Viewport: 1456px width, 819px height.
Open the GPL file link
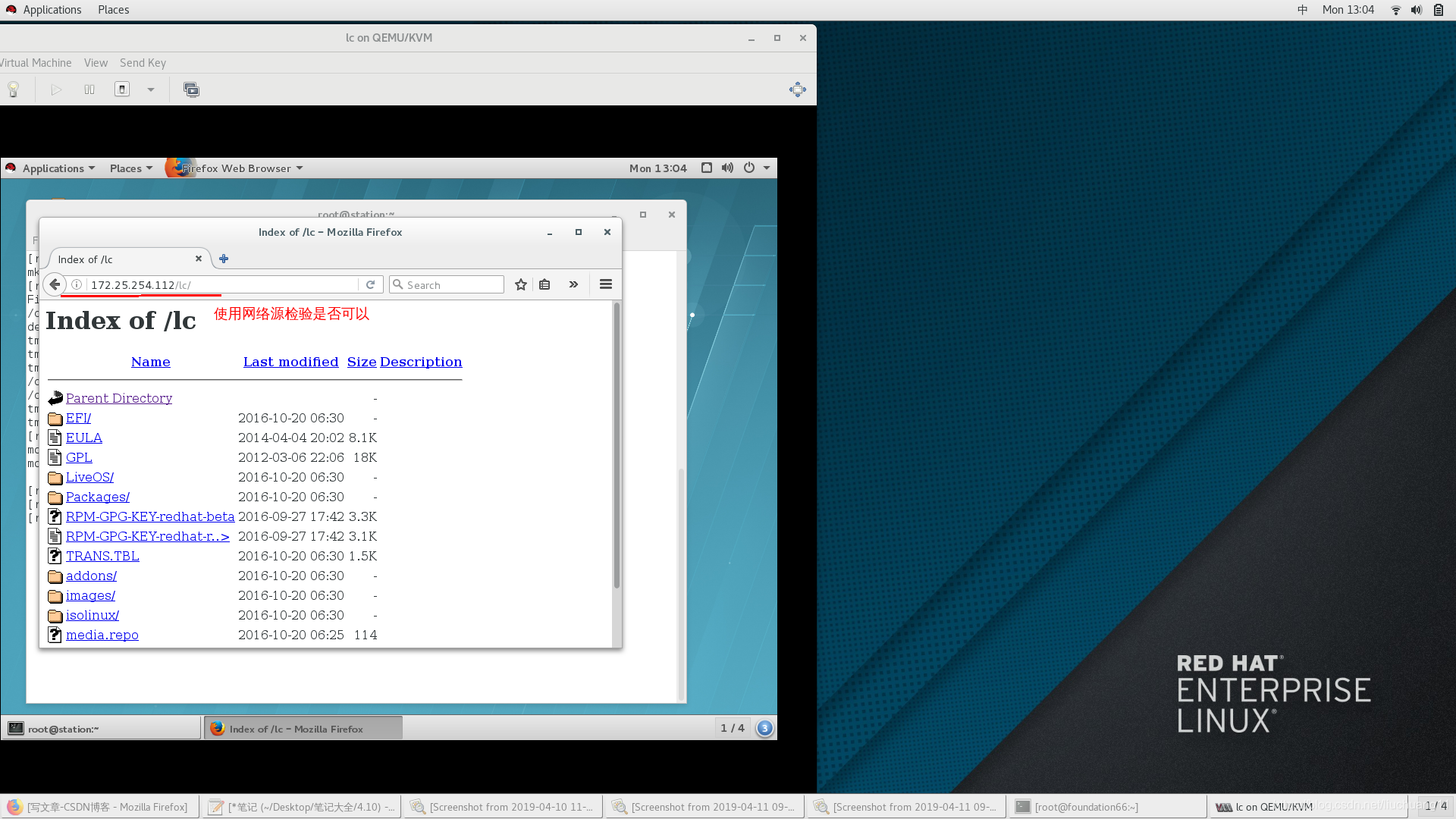tap(79, 457)
